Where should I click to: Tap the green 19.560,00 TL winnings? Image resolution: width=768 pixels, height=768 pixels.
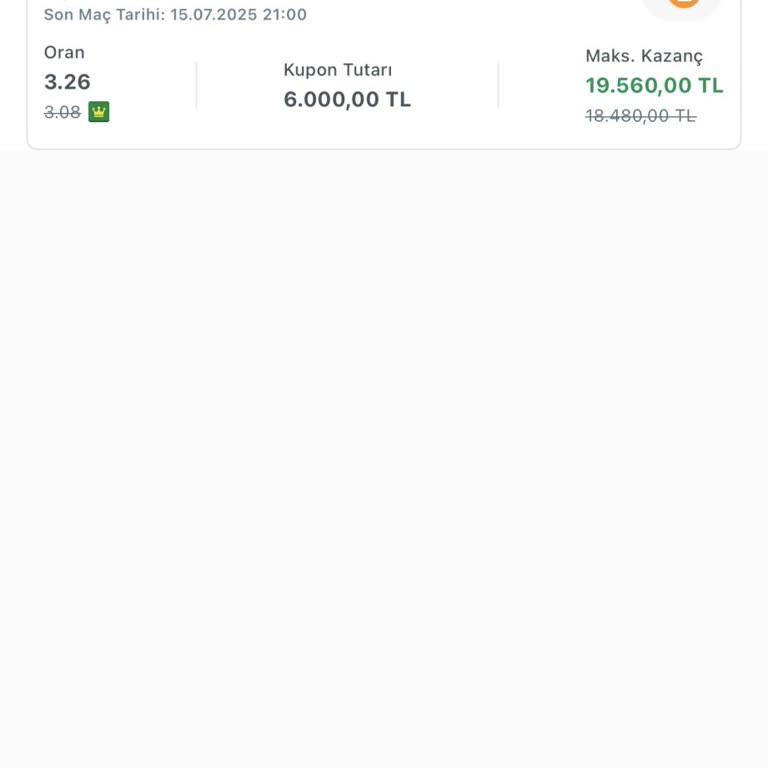coord(640,86)
